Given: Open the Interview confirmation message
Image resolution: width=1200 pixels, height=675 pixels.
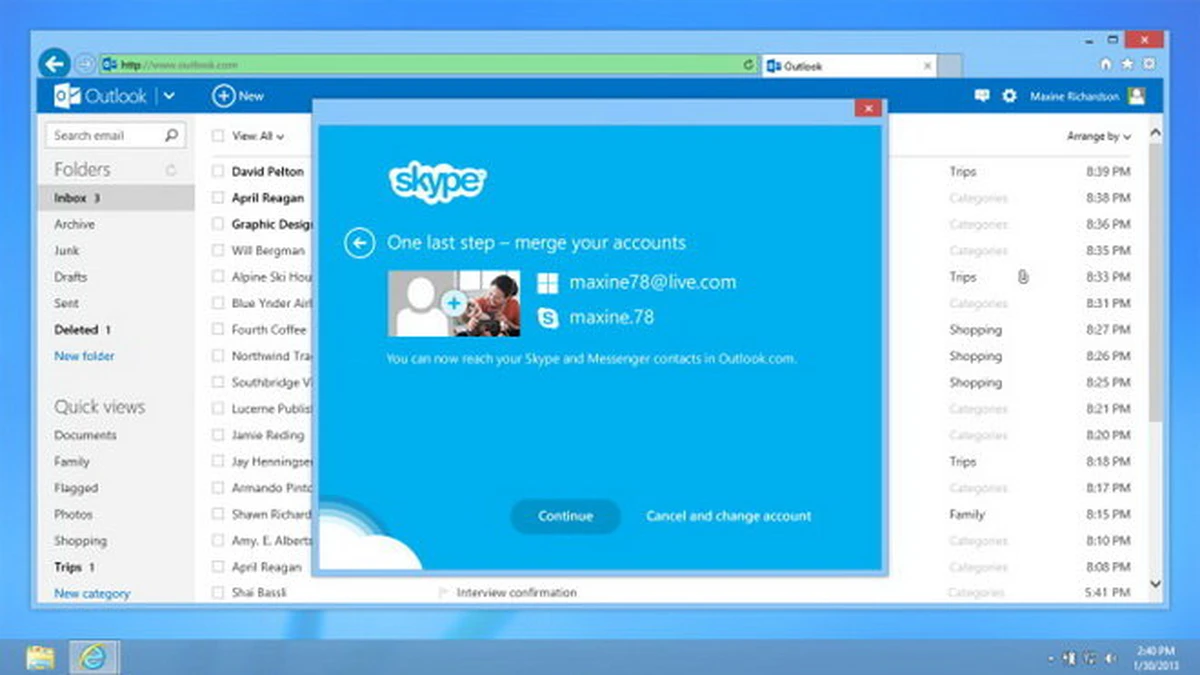Looking at the screenshot, I should [x=516, y=593].
